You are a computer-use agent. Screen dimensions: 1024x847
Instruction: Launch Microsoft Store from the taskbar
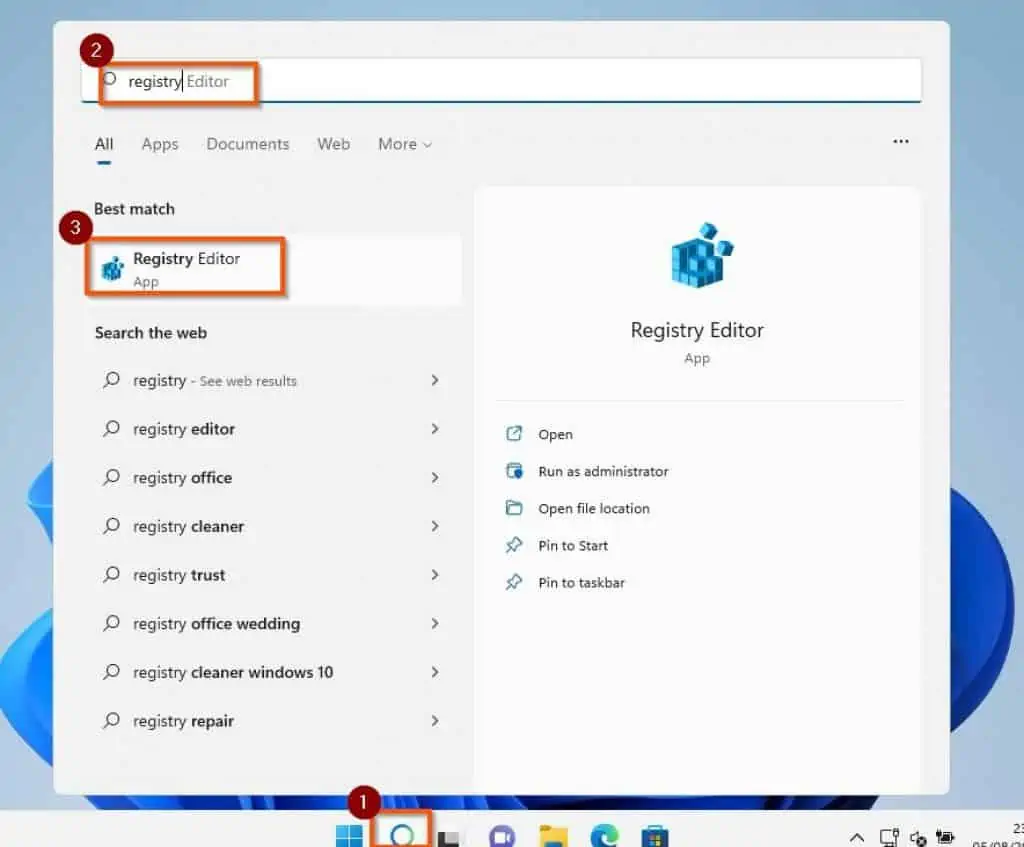(x=652, y=833)
